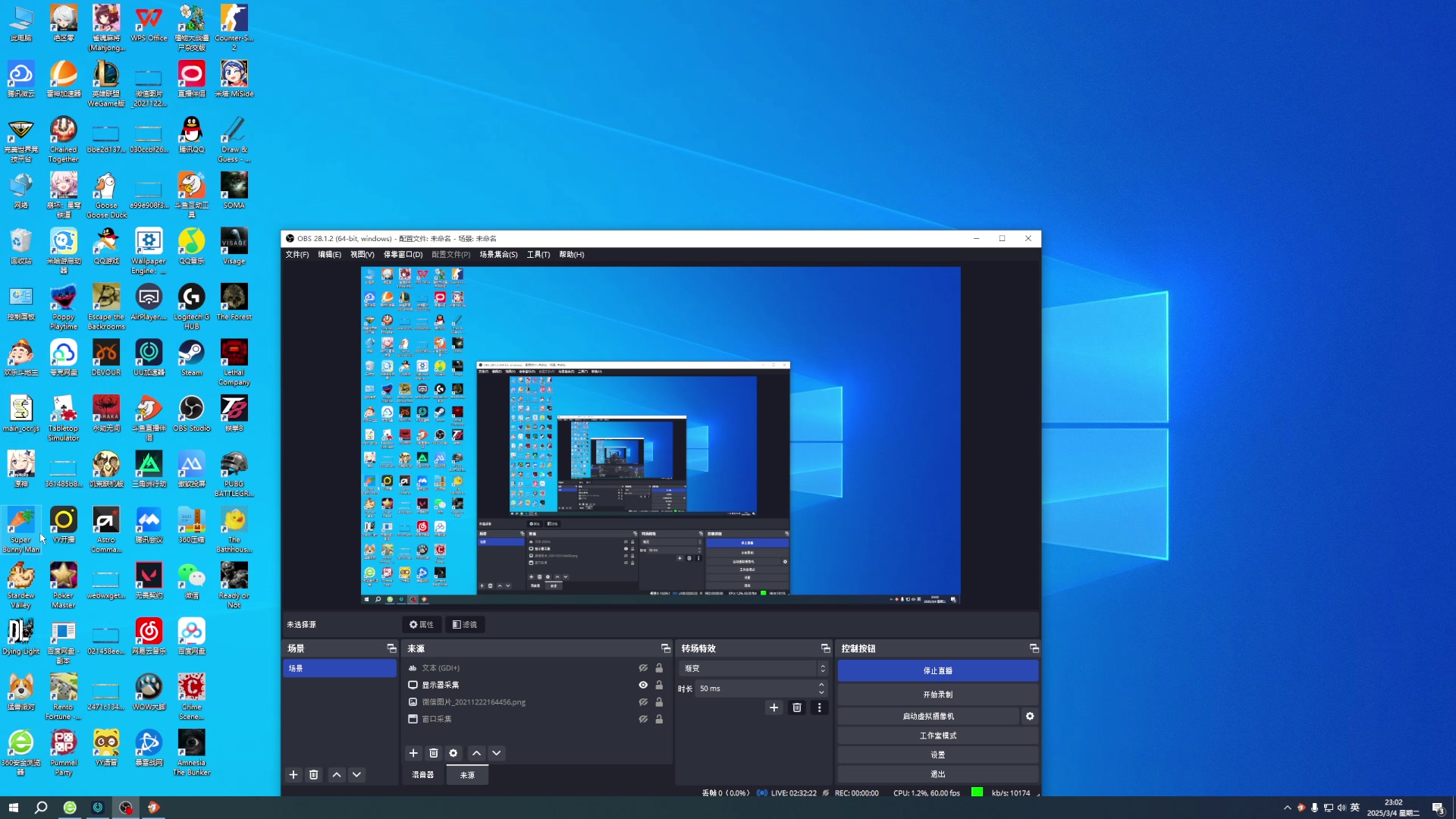Open Windows Start menu on taskbar
Image resolution: width=1456 pixels, height=819 pixels.
tap(13, 808)
